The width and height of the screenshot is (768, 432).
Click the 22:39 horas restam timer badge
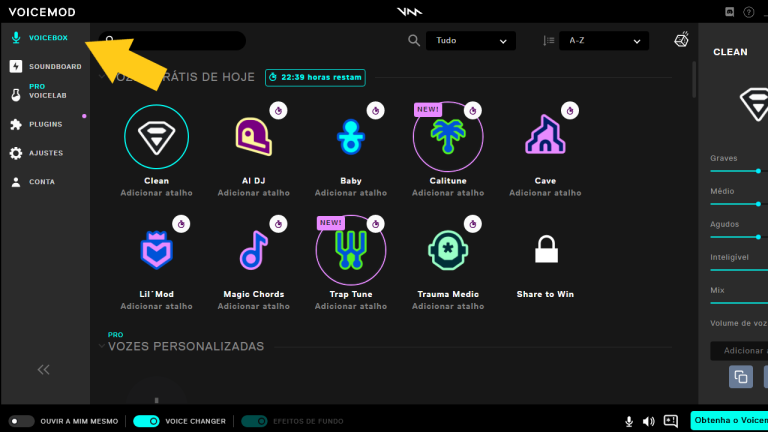click(315, 77)
